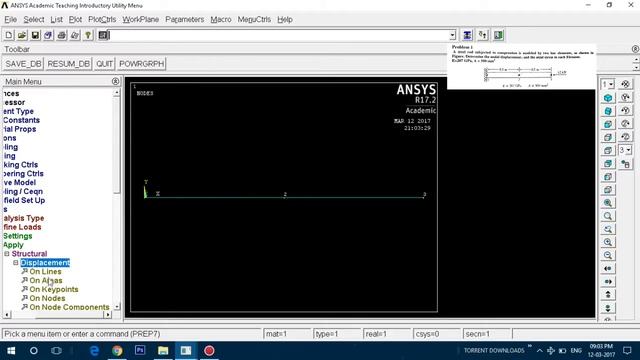Open Pan-Zoom-Rotate dialog from standard toolbar

[x=48, y=35]
